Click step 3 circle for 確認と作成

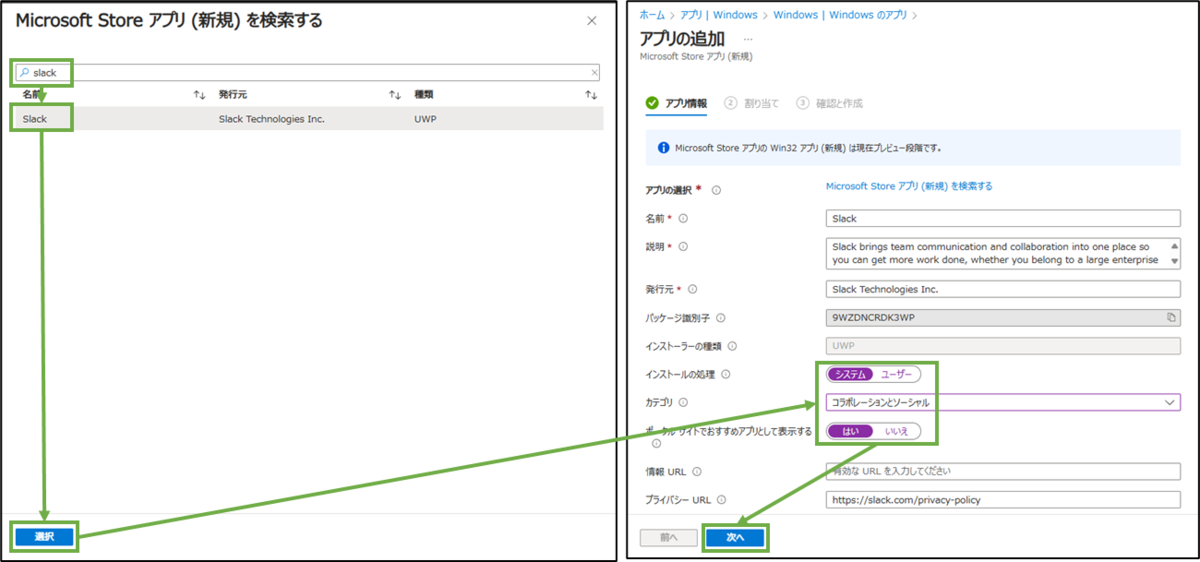point(803,103)
